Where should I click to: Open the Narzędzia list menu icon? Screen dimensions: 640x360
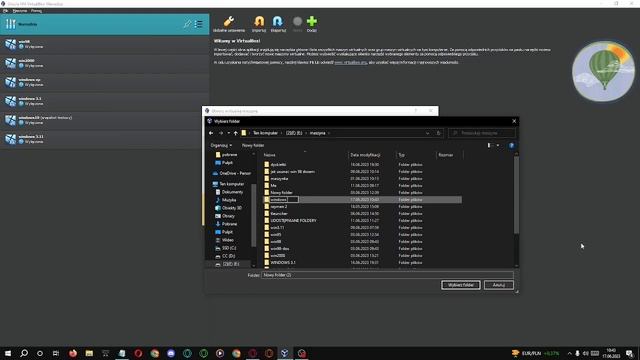tap(199, 24)
